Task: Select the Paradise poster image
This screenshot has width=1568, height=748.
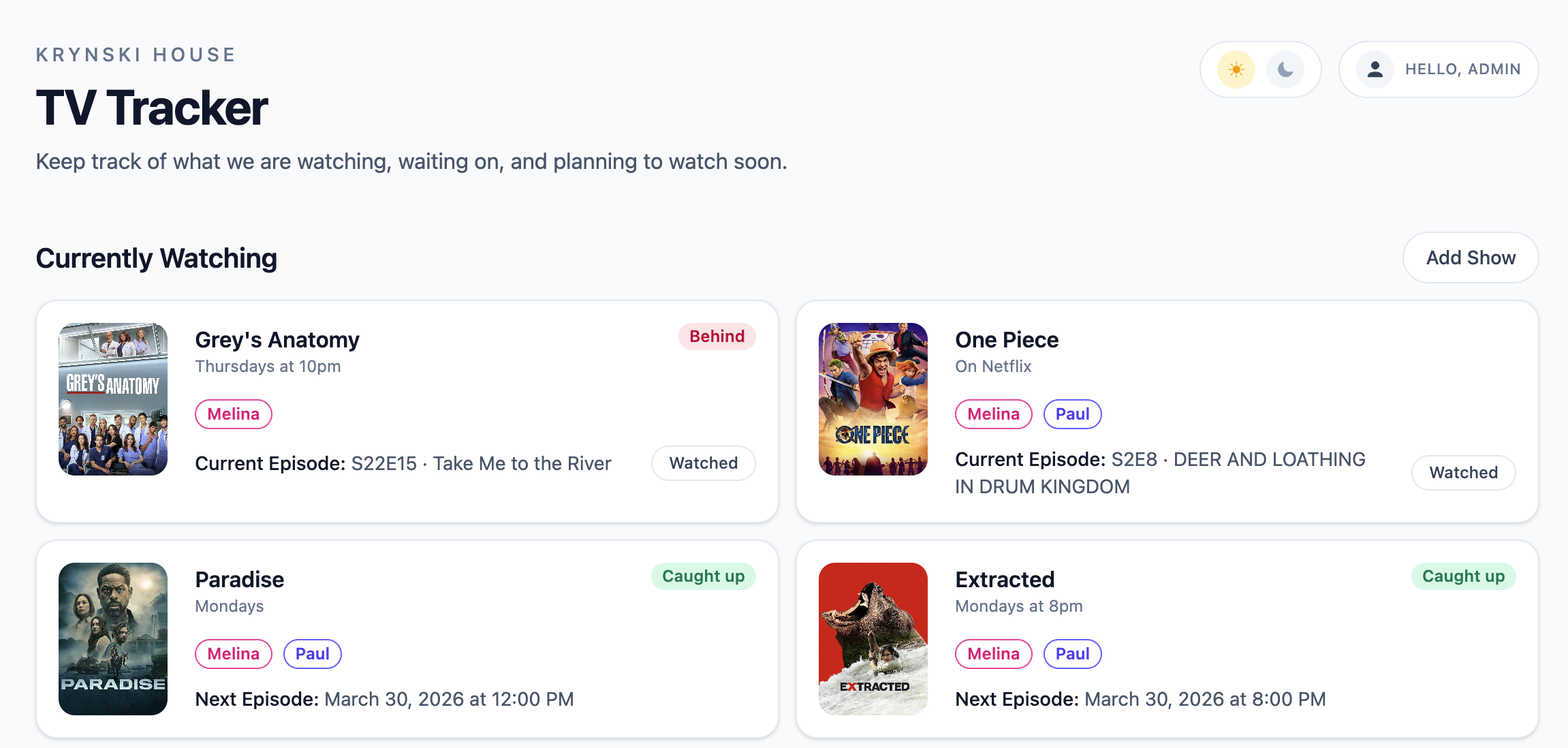Action: [x=112, y=639]
